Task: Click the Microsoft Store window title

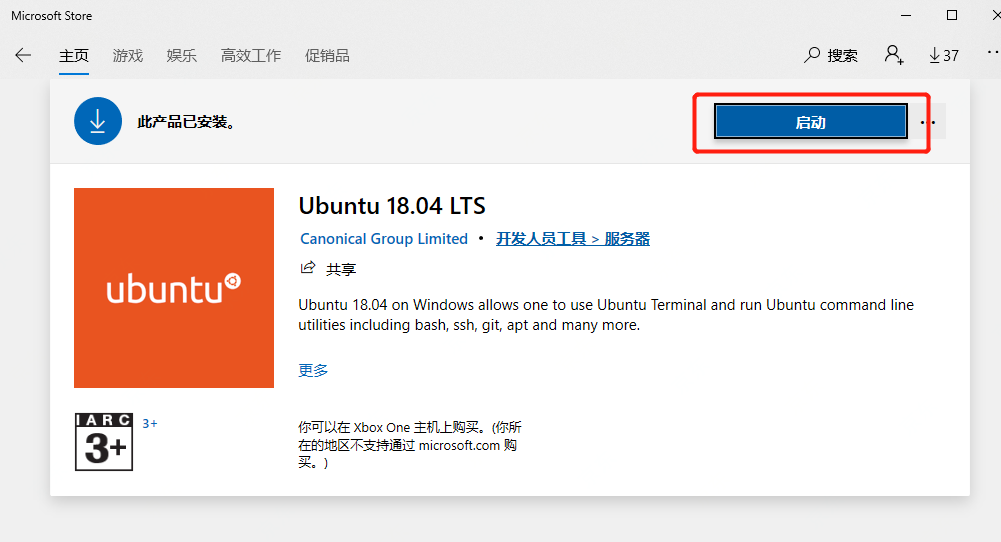Action: [52, 16]
